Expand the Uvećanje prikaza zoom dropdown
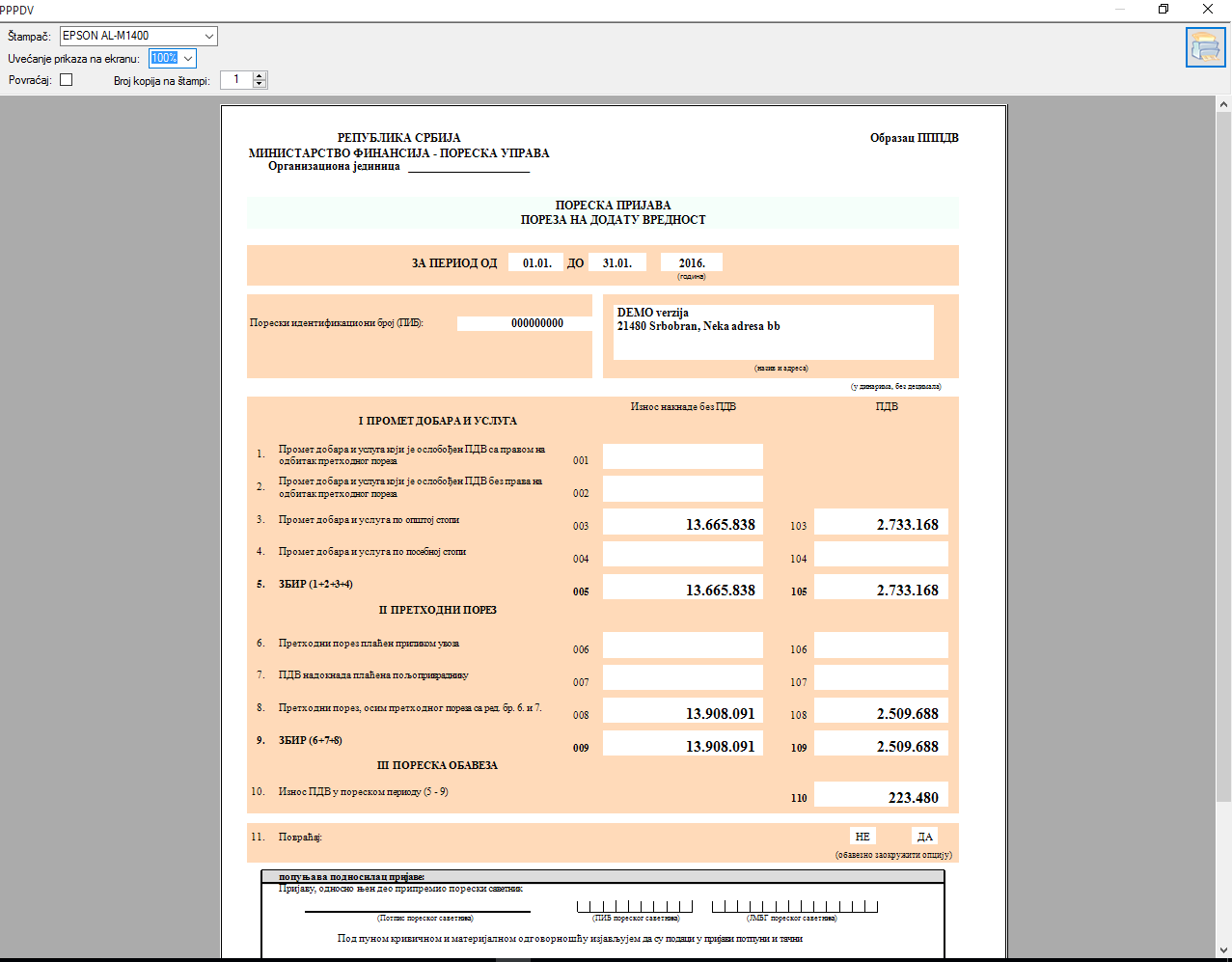Viewport: 1232px width, 962px height. pos(188,59)
